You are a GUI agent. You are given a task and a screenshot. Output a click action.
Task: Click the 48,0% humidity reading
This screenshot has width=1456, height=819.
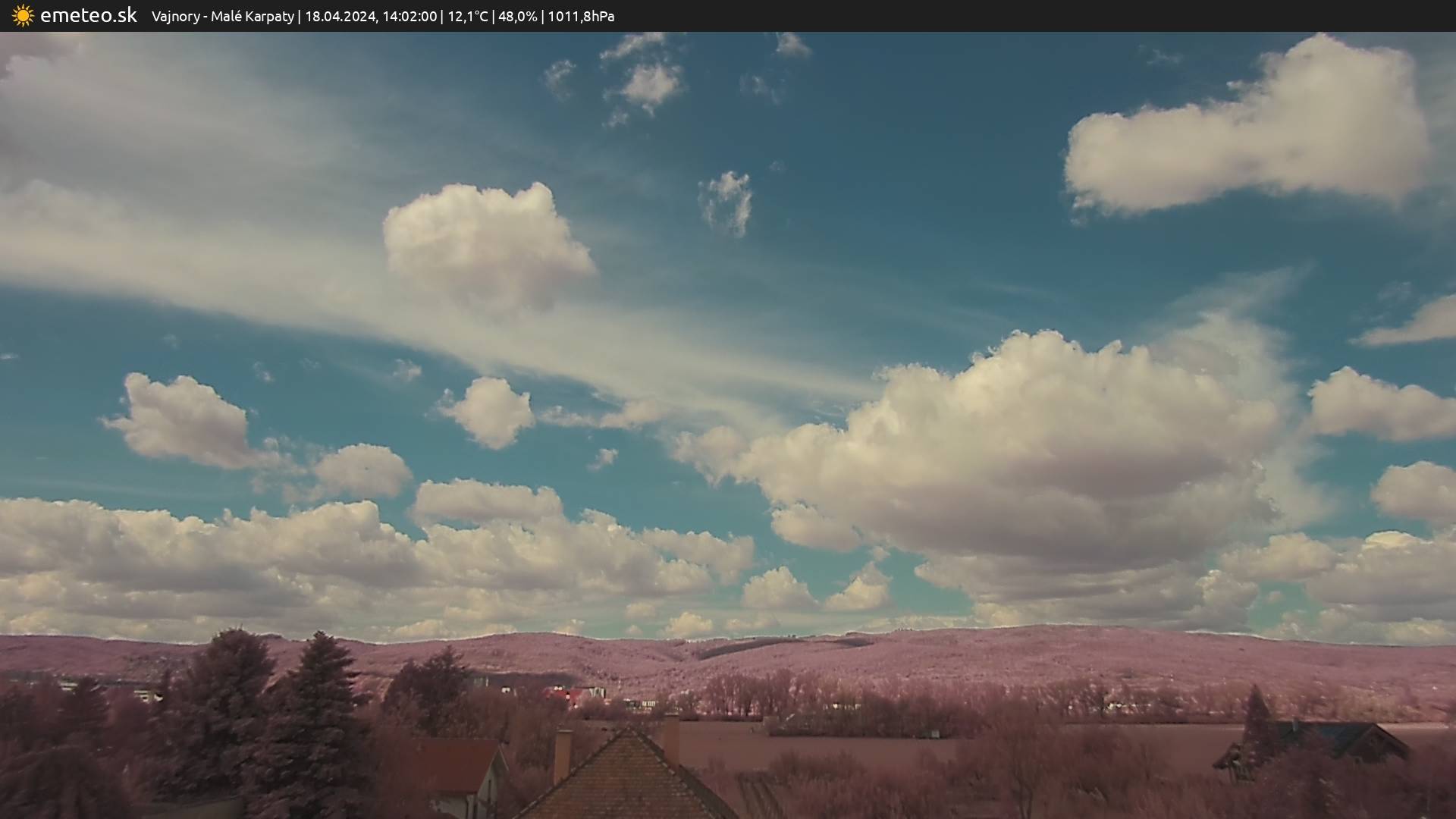(x=517, y=16)
